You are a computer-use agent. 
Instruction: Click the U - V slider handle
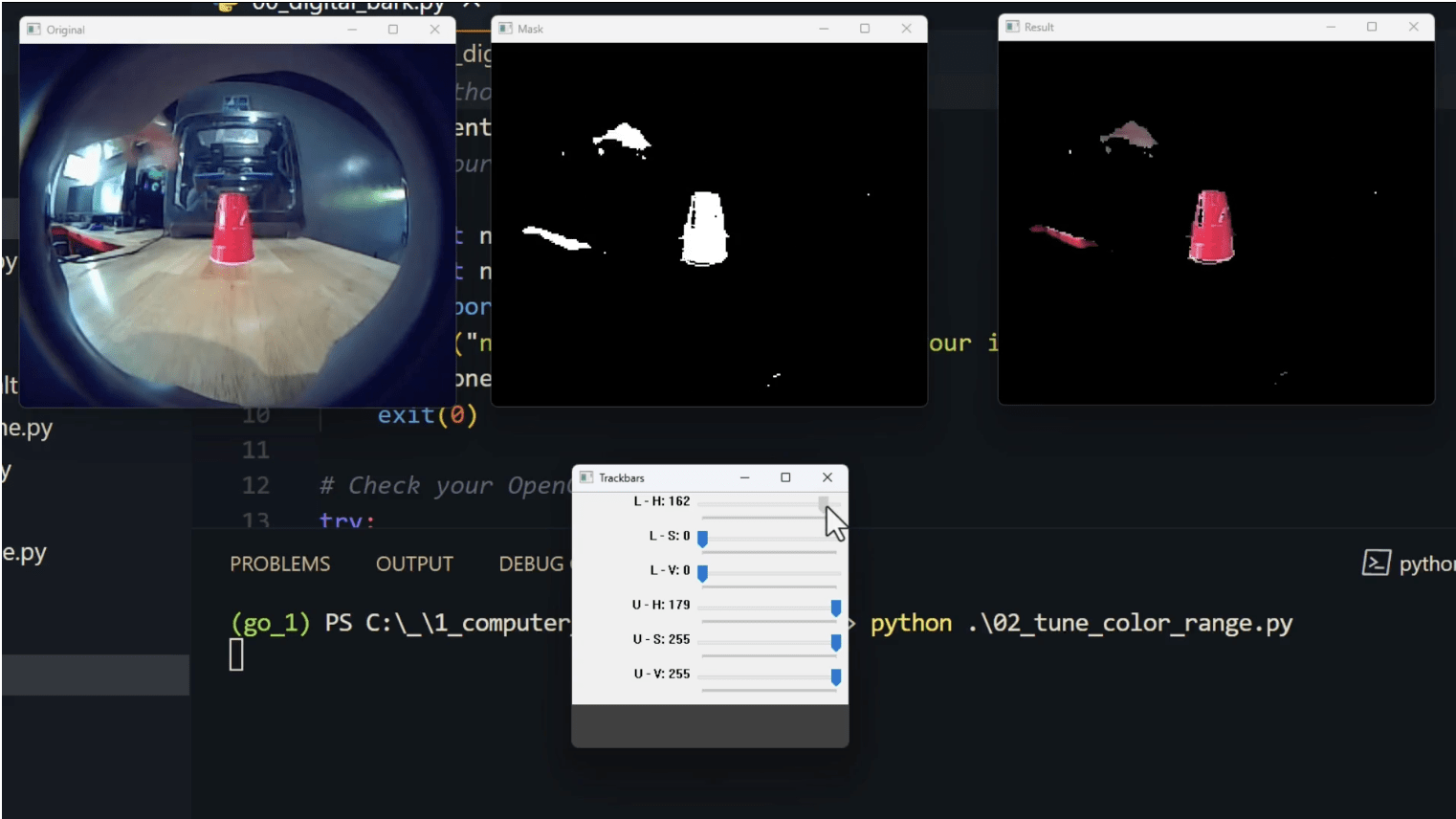835,676
